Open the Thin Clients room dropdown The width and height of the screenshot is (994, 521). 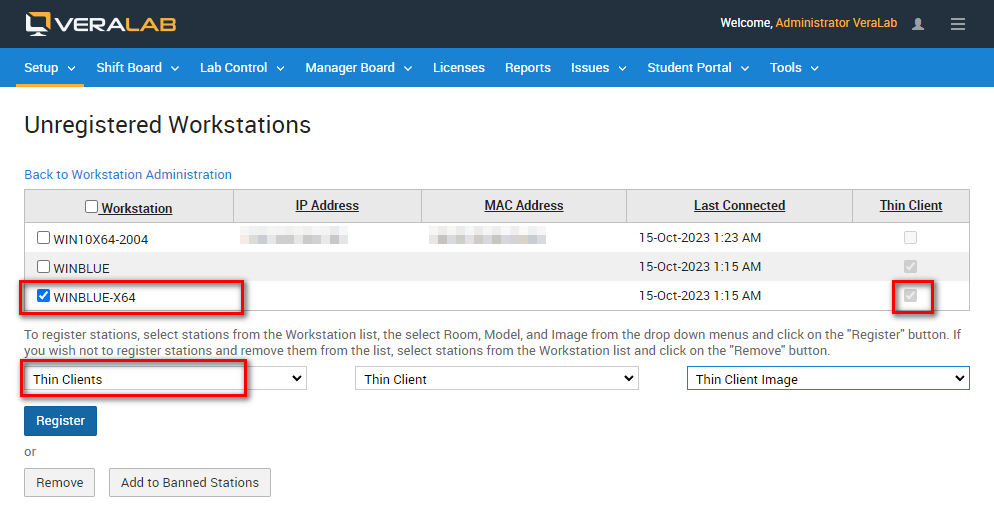coord(165,379)
